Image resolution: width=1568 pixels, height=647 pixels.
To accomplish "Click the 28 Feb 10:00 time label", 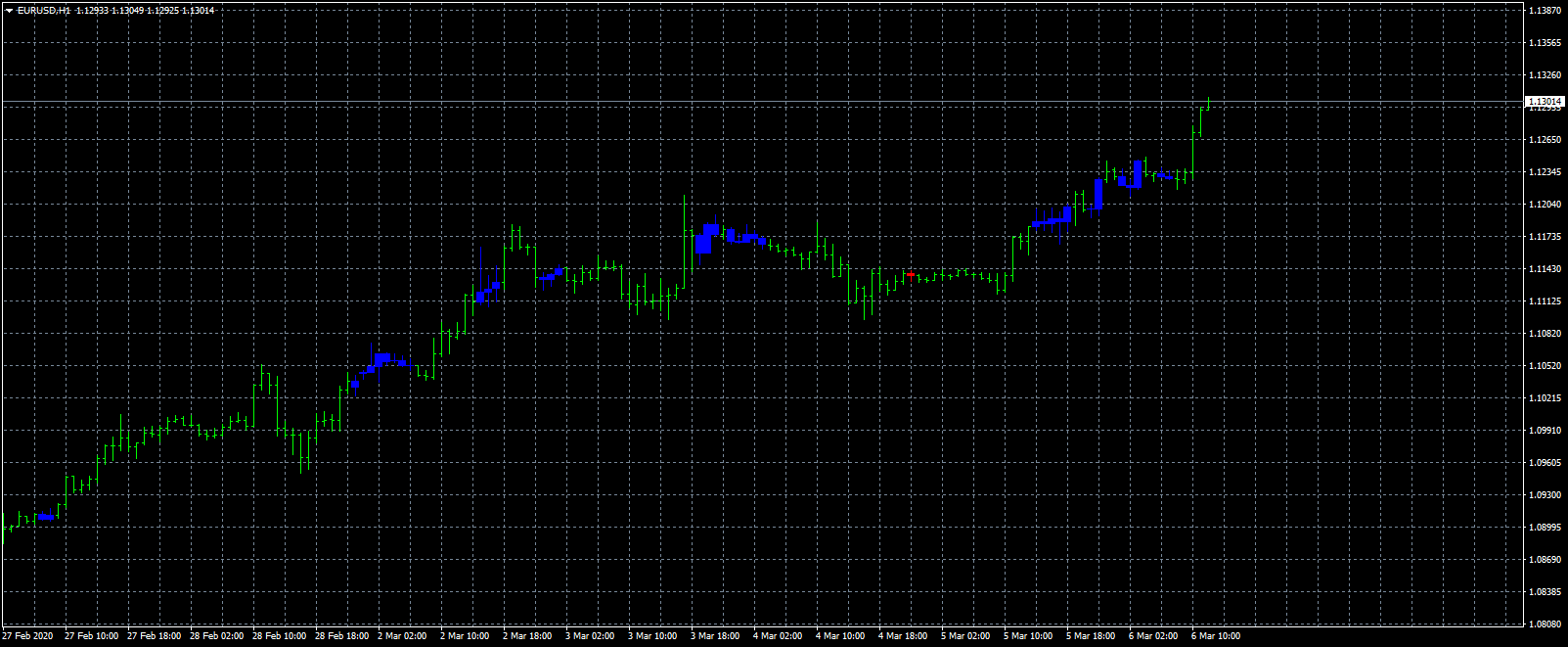I will [x=279, y=636].
